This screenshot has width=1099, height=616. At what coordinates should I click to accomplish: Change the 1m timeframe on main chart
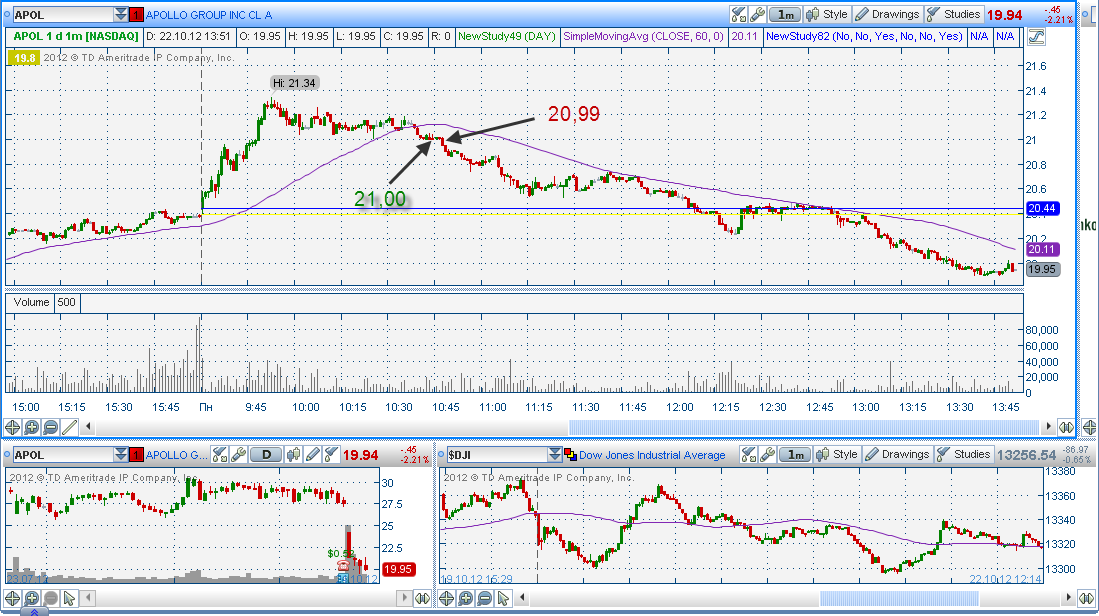click(x=785, y=15)
